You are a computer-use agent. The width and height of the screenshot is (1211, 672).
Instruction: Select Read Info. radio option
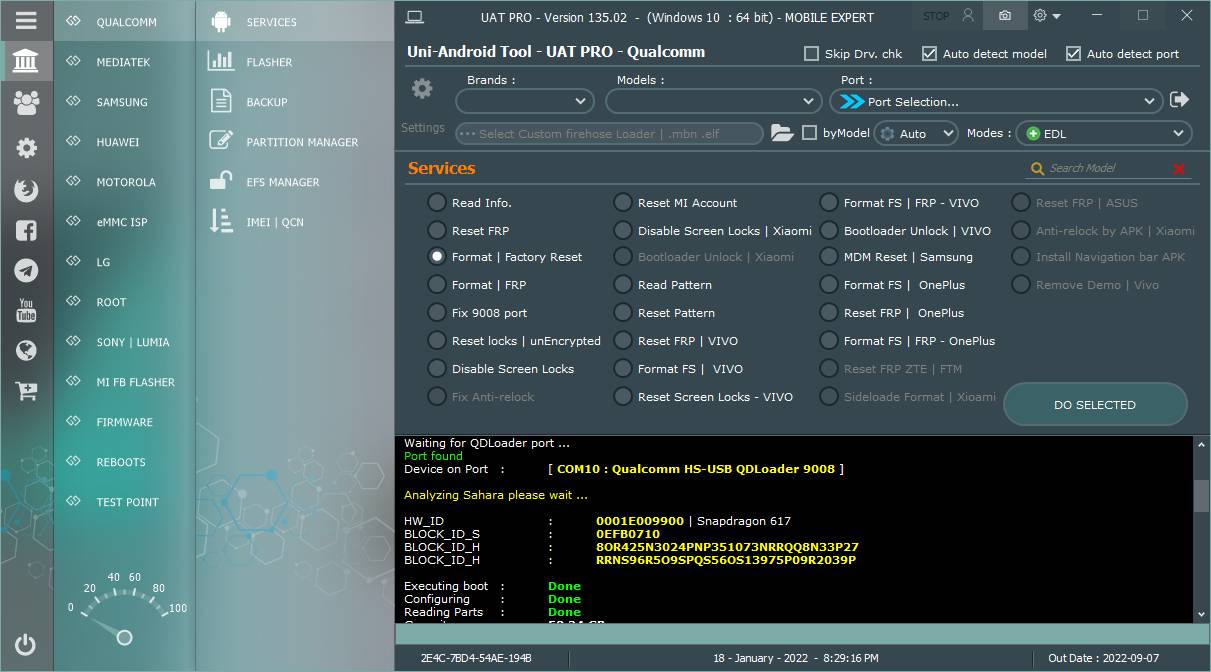click(x=469, y=203)
